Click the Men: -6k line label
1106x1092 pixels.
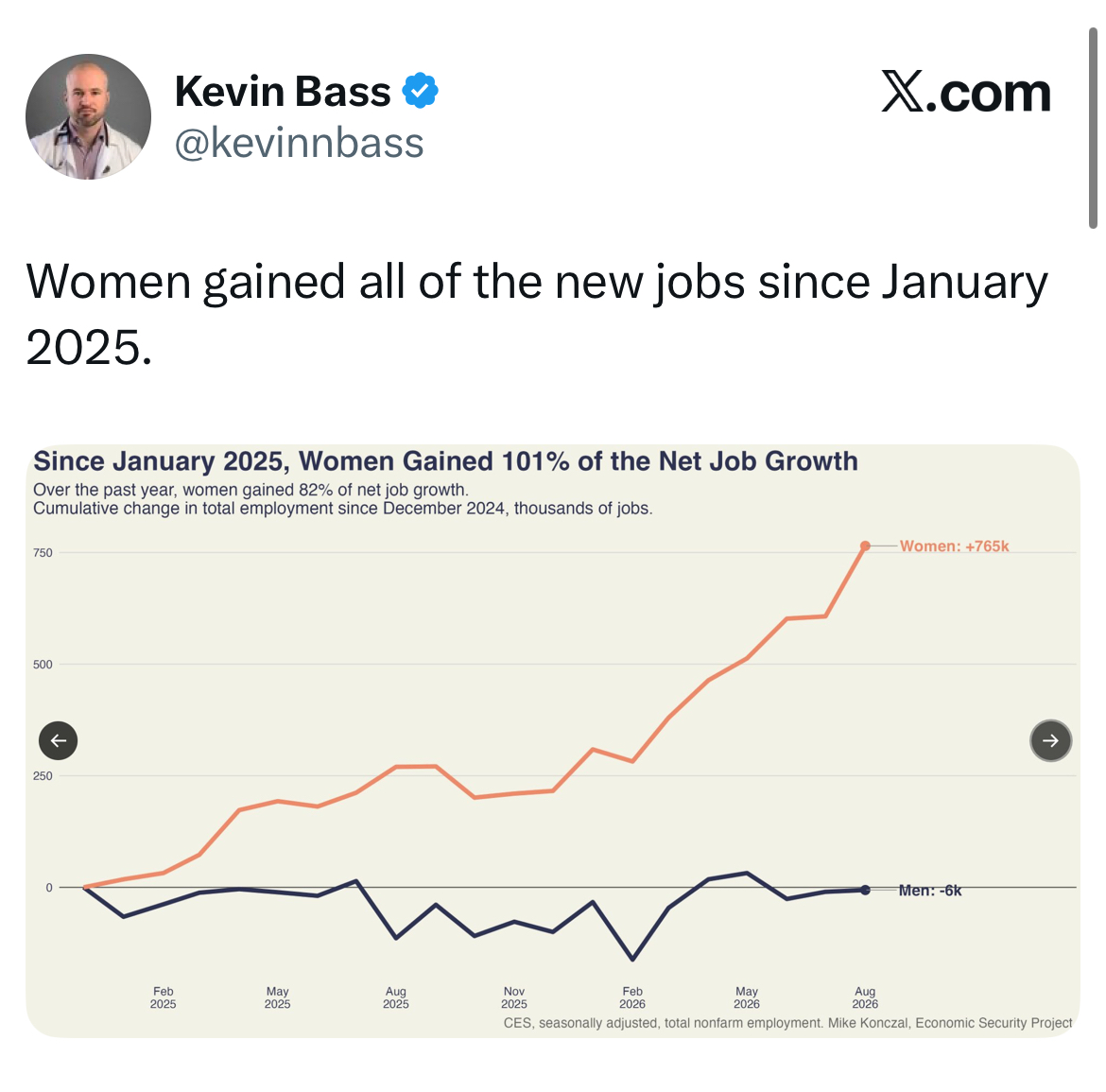929,891
